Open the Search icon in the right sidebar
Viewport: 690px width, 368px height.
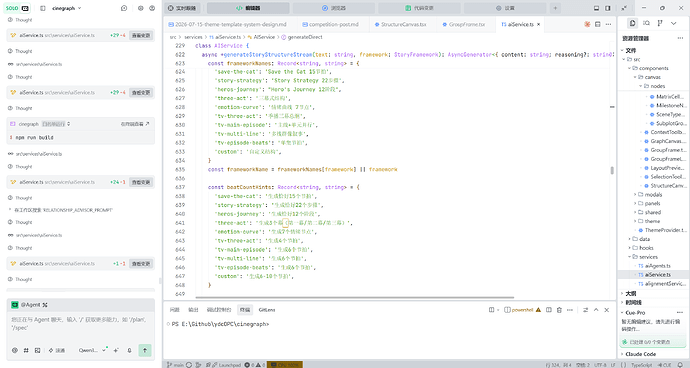[646, 23]
